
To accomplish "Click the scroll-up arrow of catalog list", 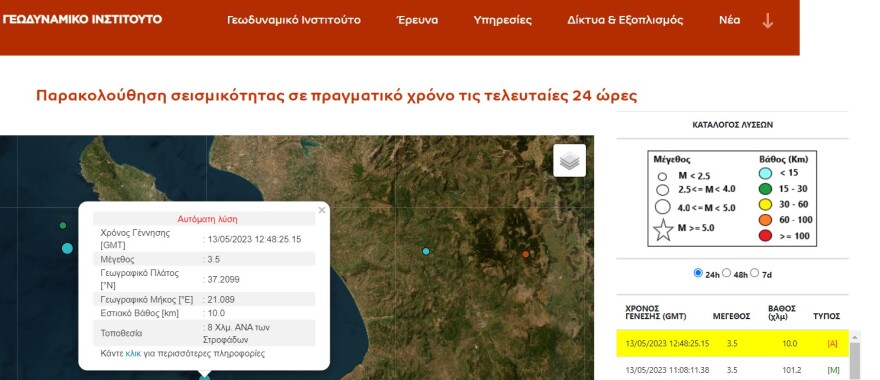I will tap(855, 337).
